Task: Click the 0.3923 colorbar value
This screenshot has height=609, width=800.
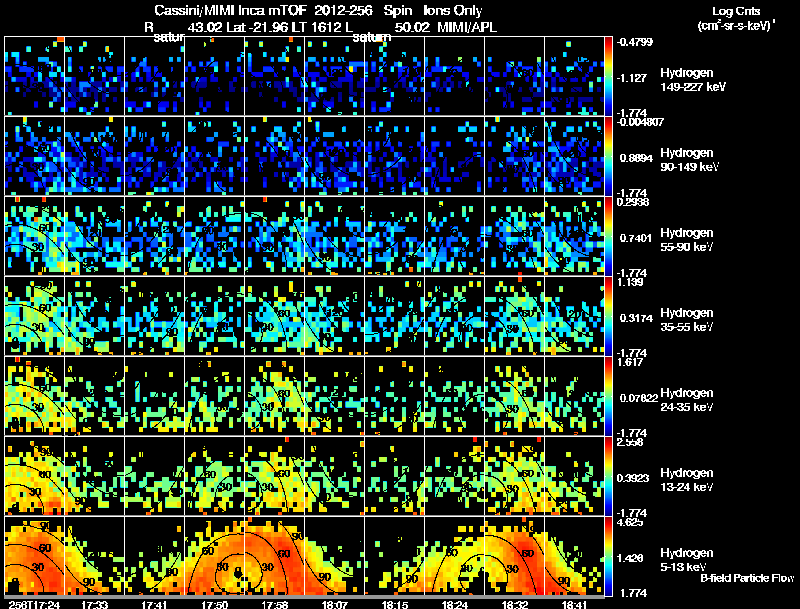Action: pyautogui.click(x=634, y=478)
